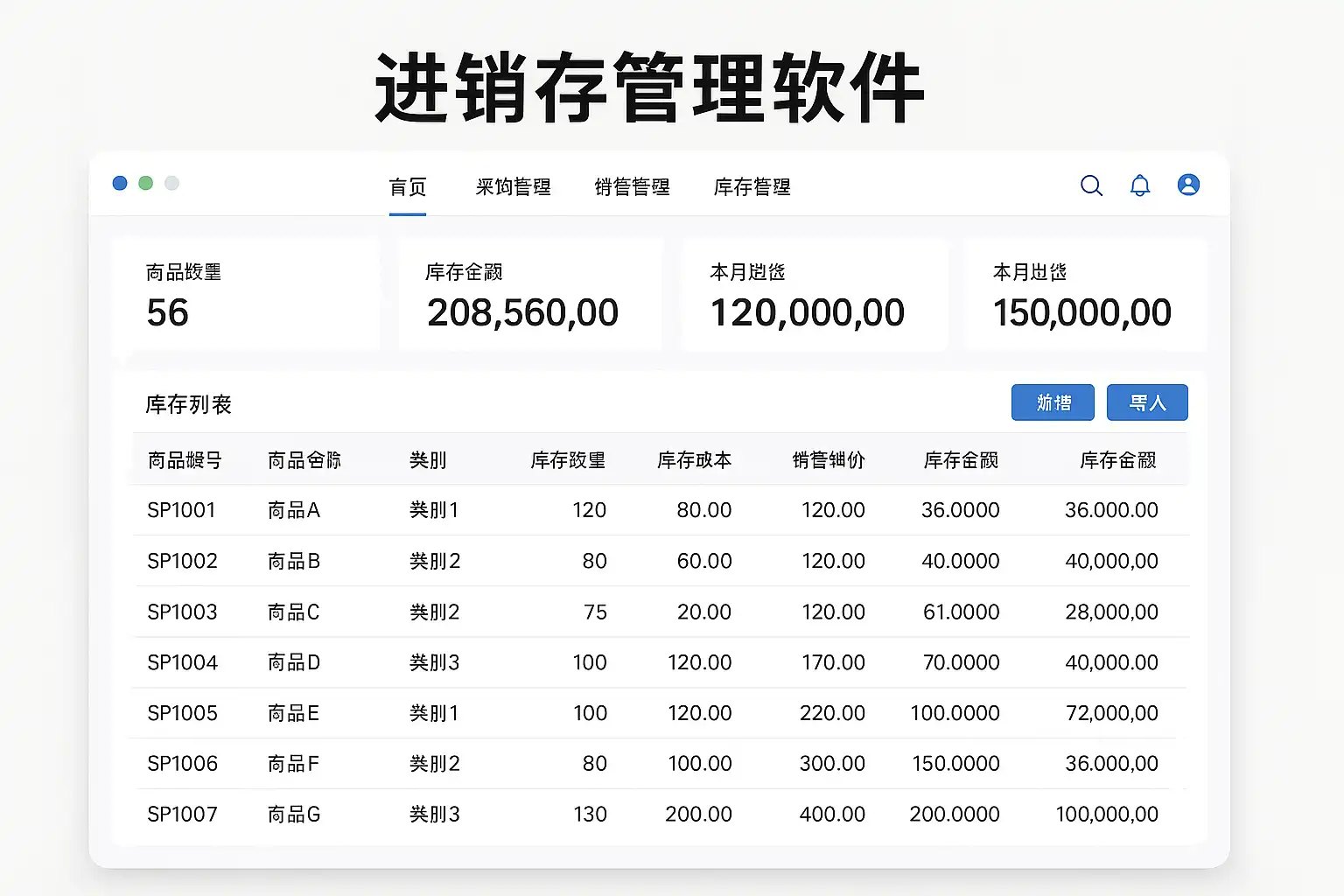Viewport: 1344px width, 896px height.
Task: Switch to the 首页 home tab
Action: (x=408, y=187)
